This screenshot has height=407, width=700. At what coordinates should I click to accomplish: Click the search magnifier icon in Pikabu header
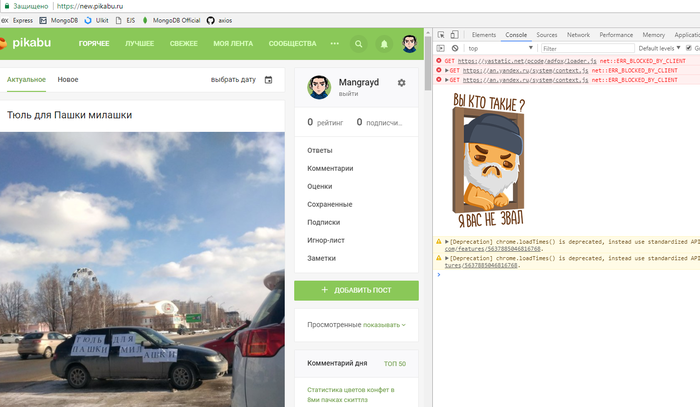tap(359, 44)
